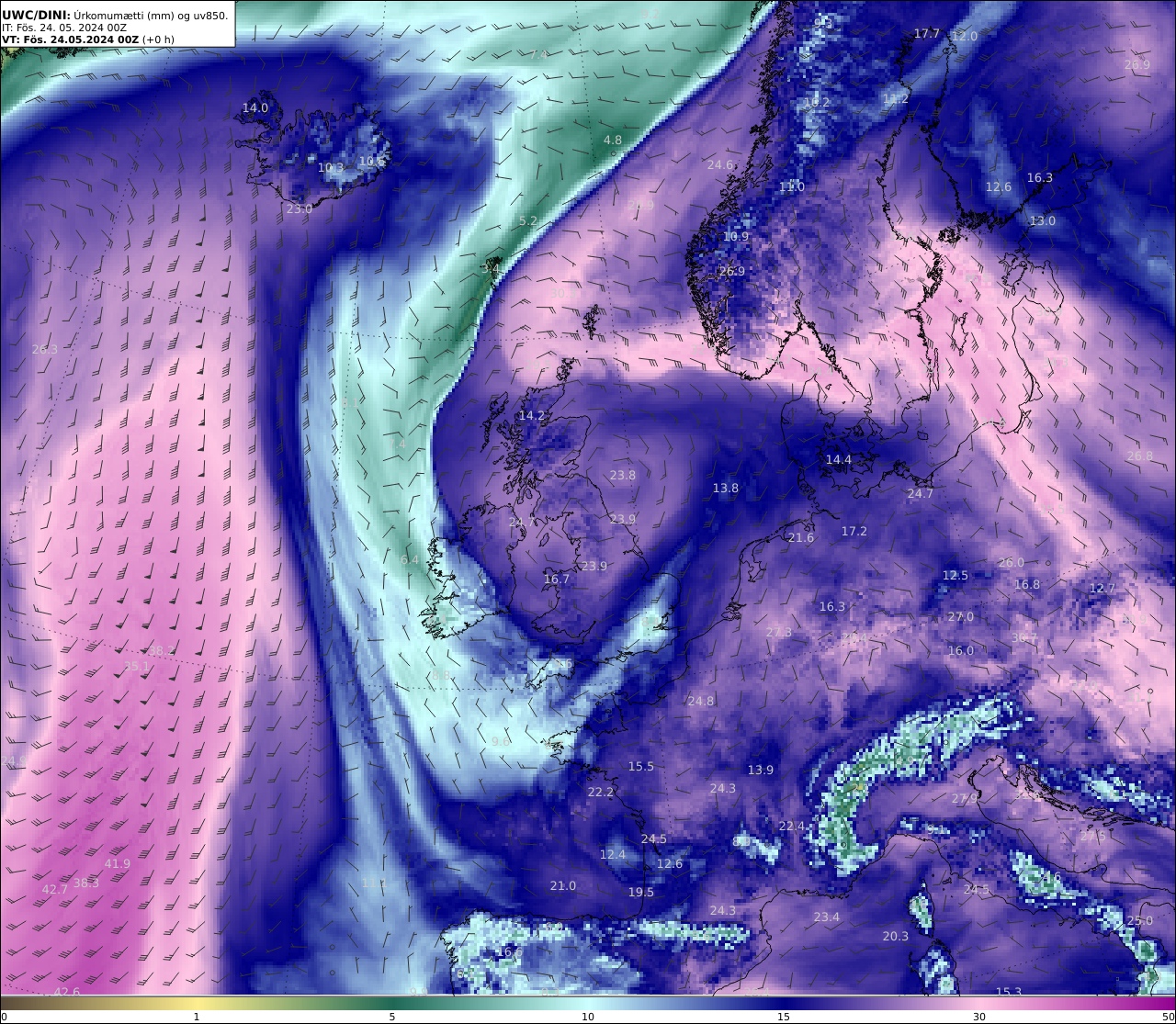Select the VT valid time line
The image size is (1176, 1024).
coord(88,39)
